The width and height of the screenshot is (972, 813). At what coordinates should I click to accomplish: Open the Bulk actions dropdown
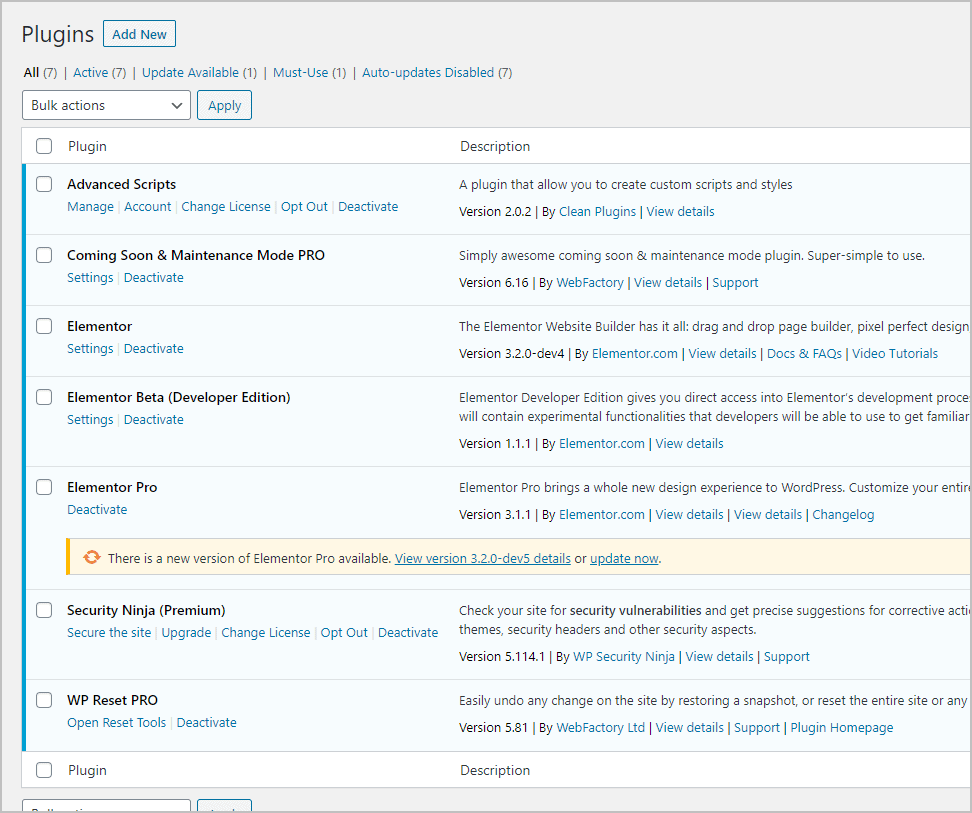[x=106, y=105]
